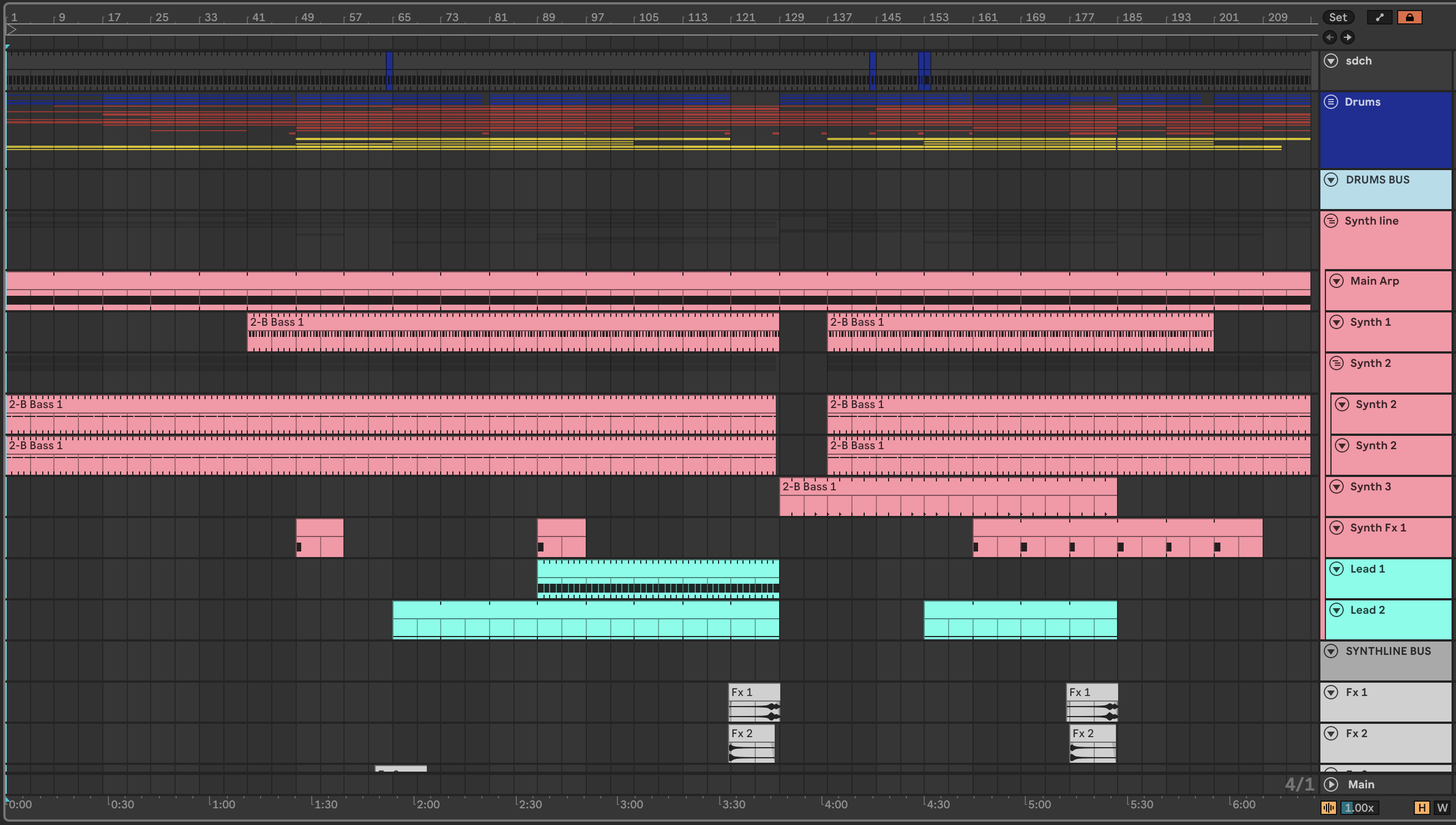This screenshot has height=825, width=1456.
Task: Toggle the automation mode button
Action: (1379, 17)
